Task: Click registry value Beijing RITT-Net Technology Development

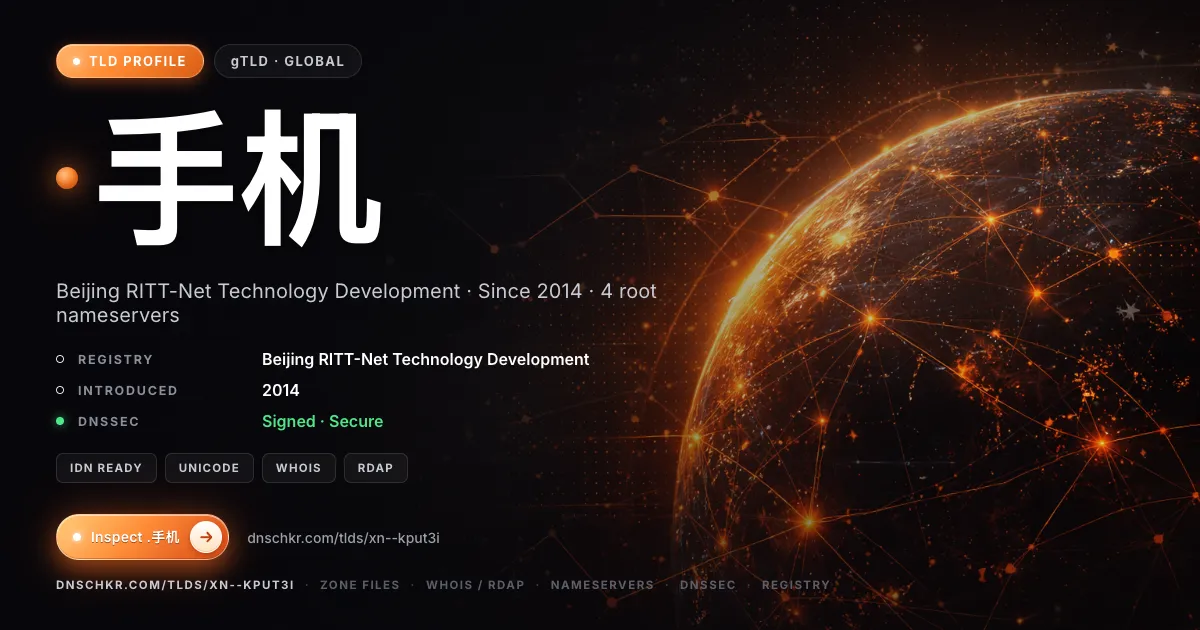Action: (426, 359)
